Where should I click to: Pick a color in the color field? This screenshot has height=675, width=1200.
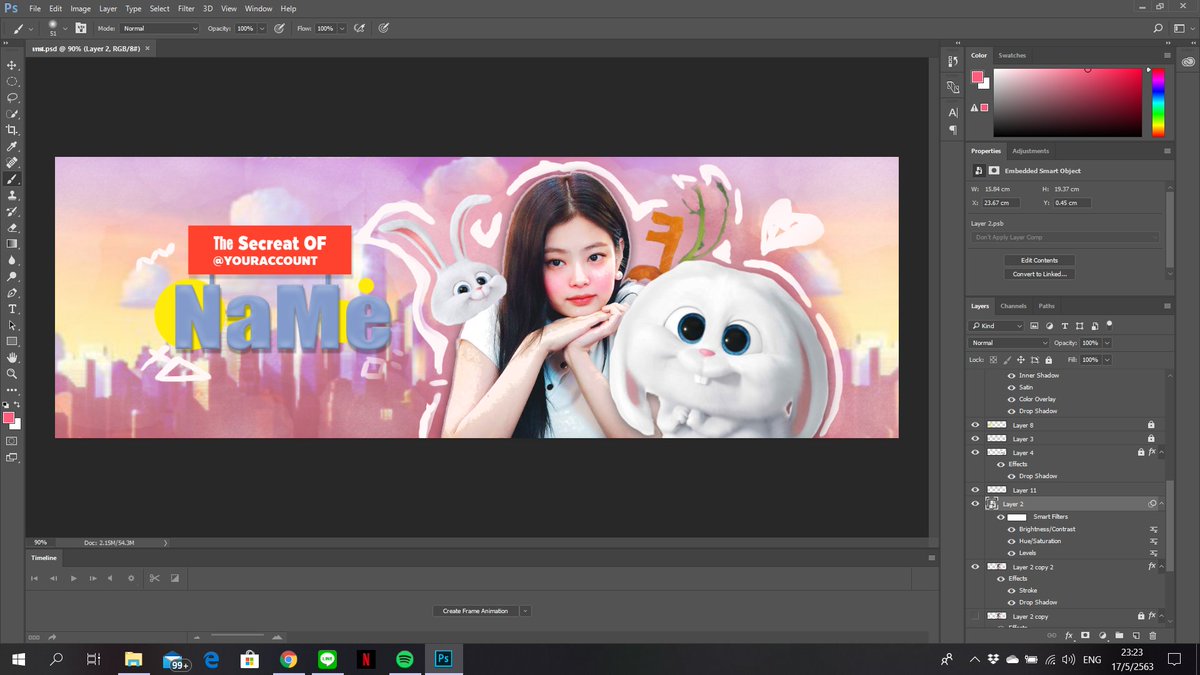pos(1067,102)
